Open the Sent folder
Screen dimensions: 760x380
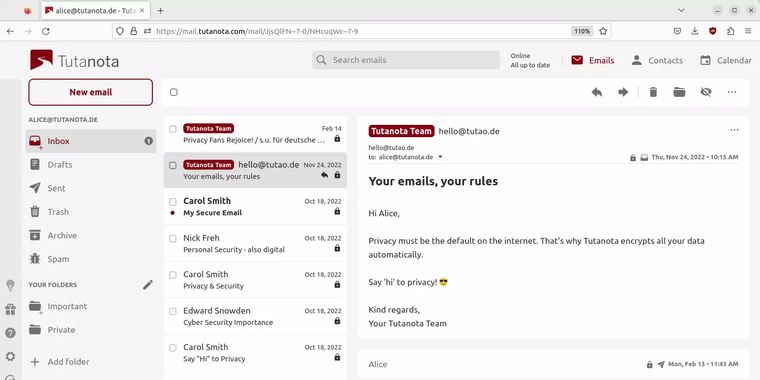pyautogui.click(x=91, y=188)
